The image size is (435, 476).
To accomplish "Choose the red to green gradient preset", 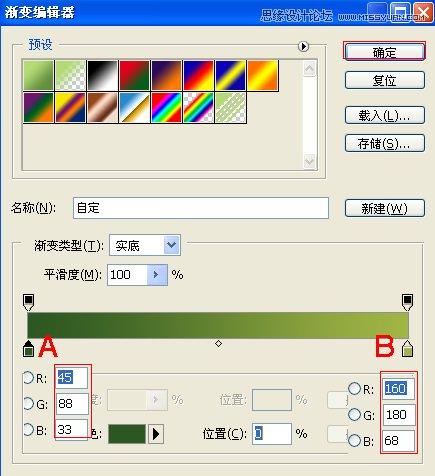I will (x=135, y=75).
